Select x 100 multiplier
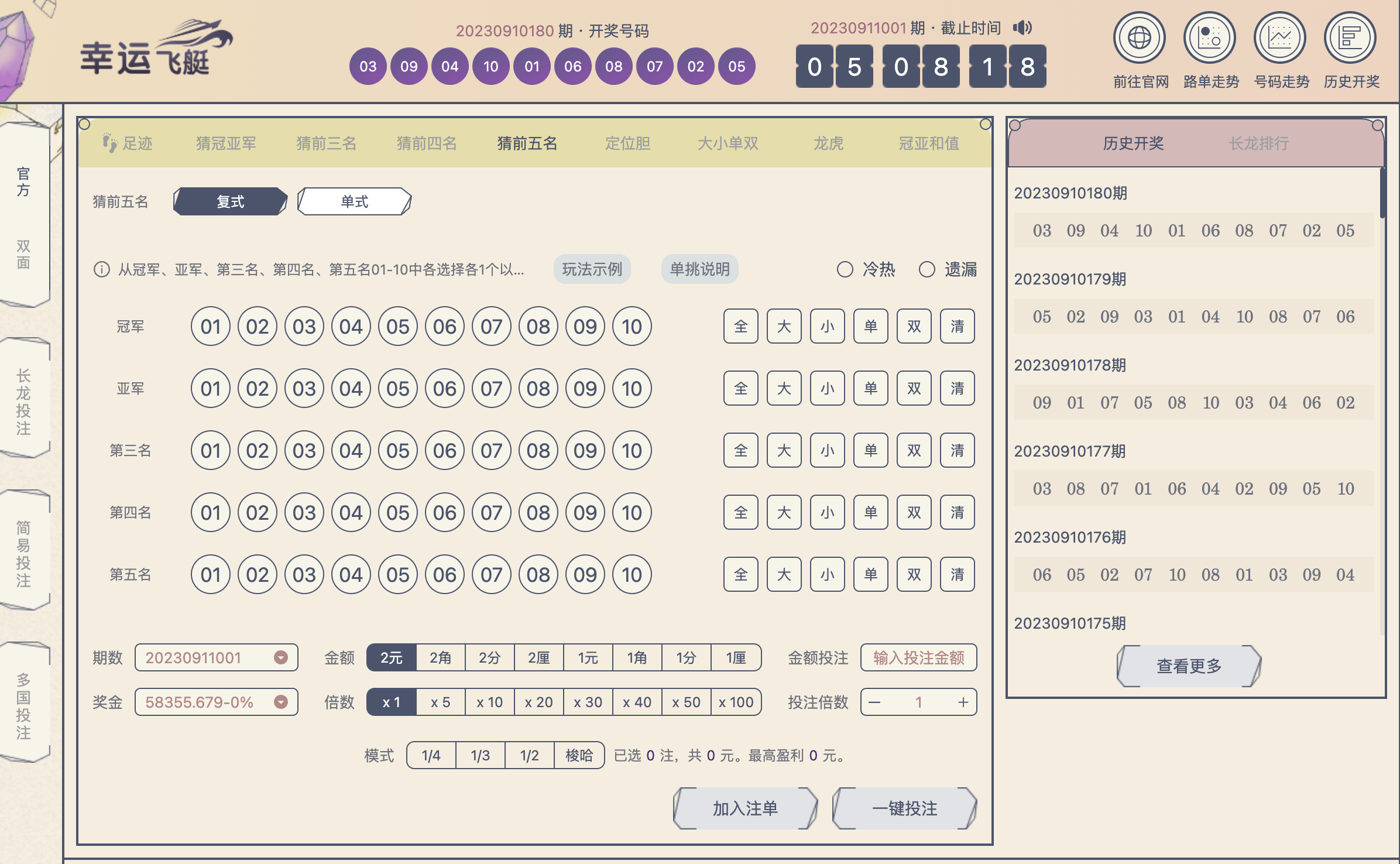The image size is (1400, 864). coord(736,702)
